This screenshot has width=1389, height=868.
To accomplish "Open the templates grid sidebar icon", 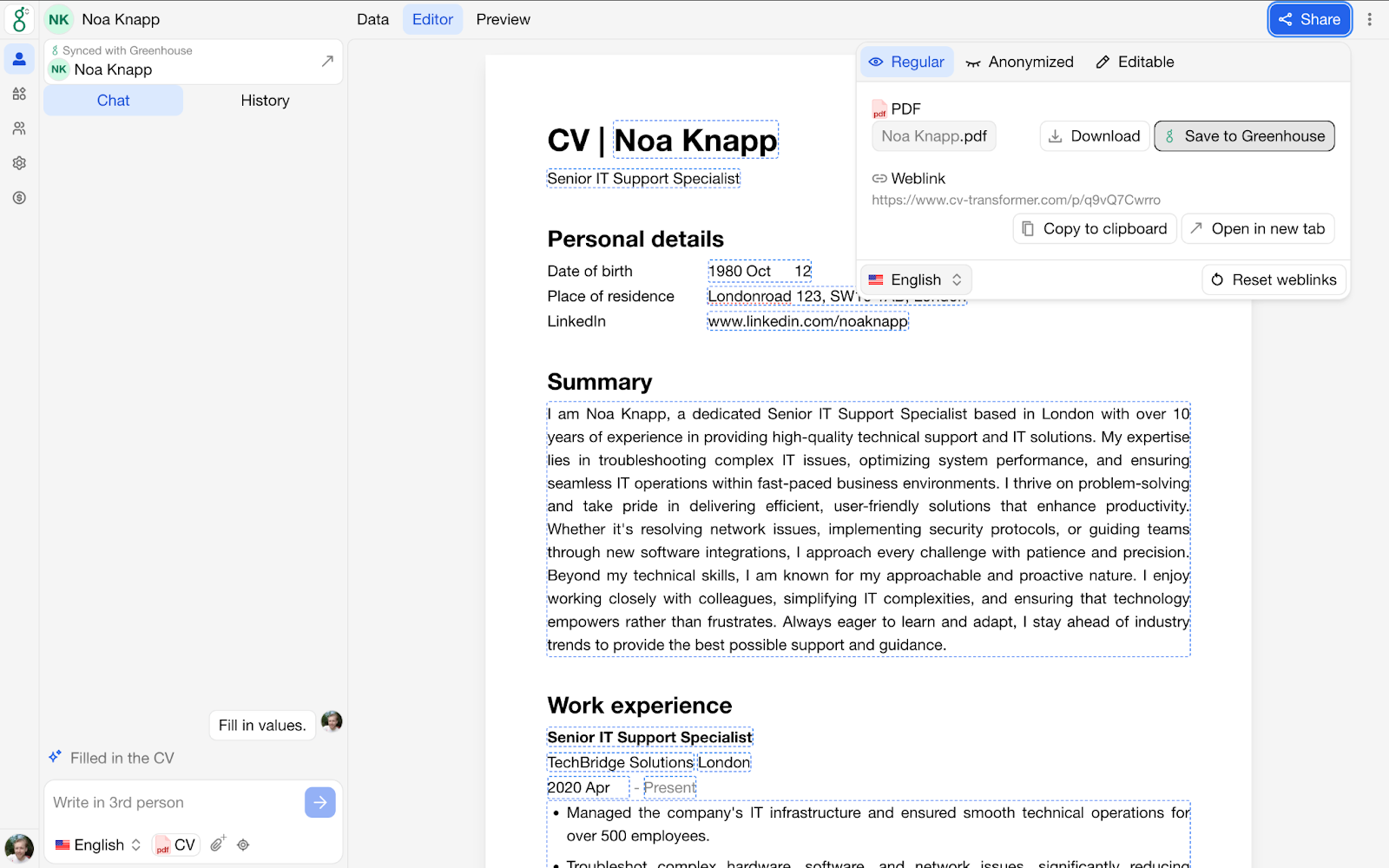I will pos(19,94).
